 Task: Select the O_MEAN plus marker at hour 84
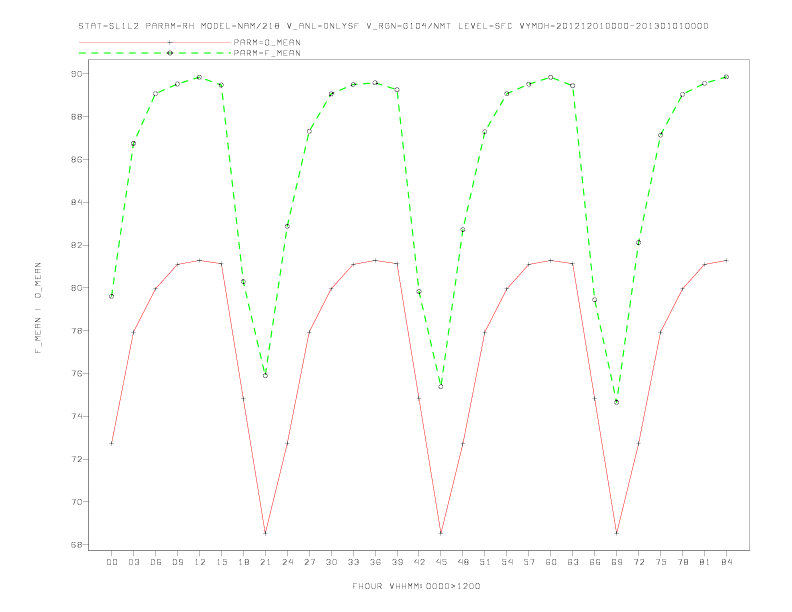pos(726,261)
